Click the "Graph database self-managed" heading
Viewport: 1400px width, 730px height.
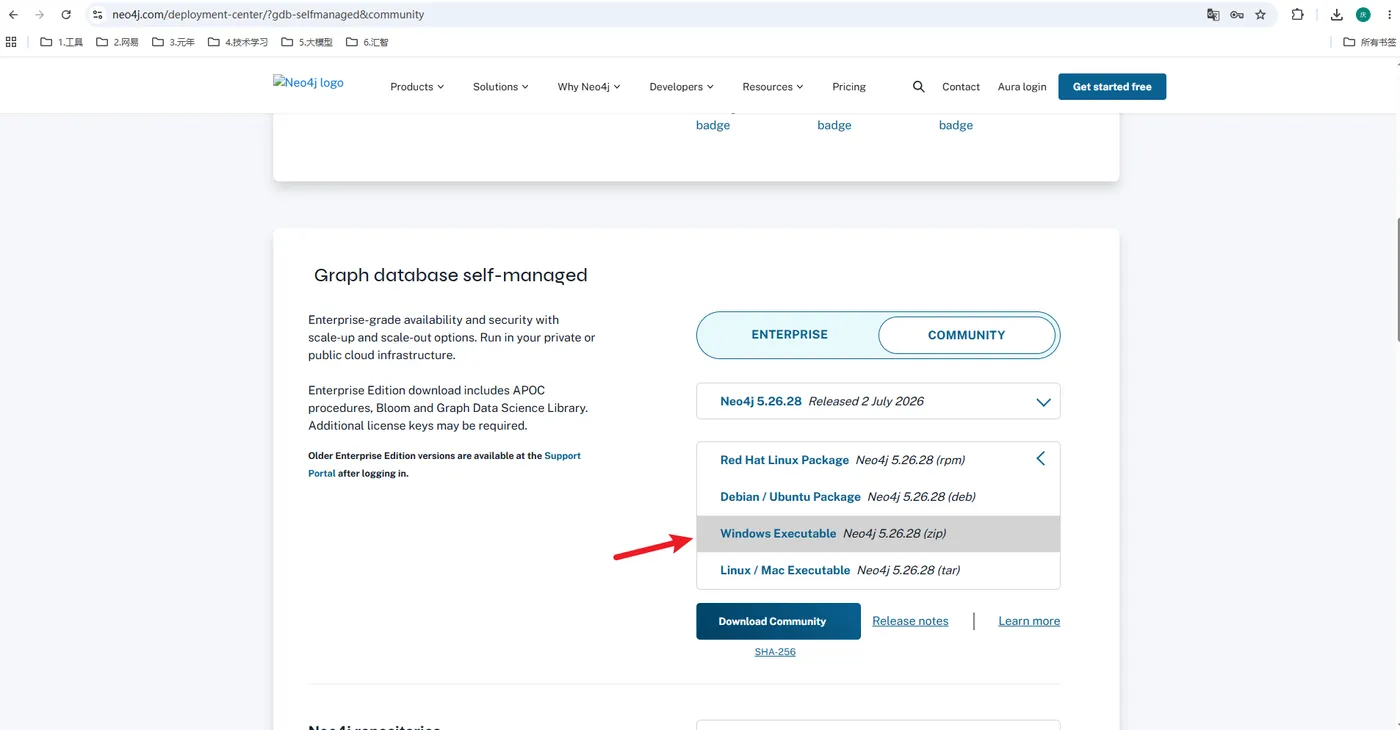451,275
